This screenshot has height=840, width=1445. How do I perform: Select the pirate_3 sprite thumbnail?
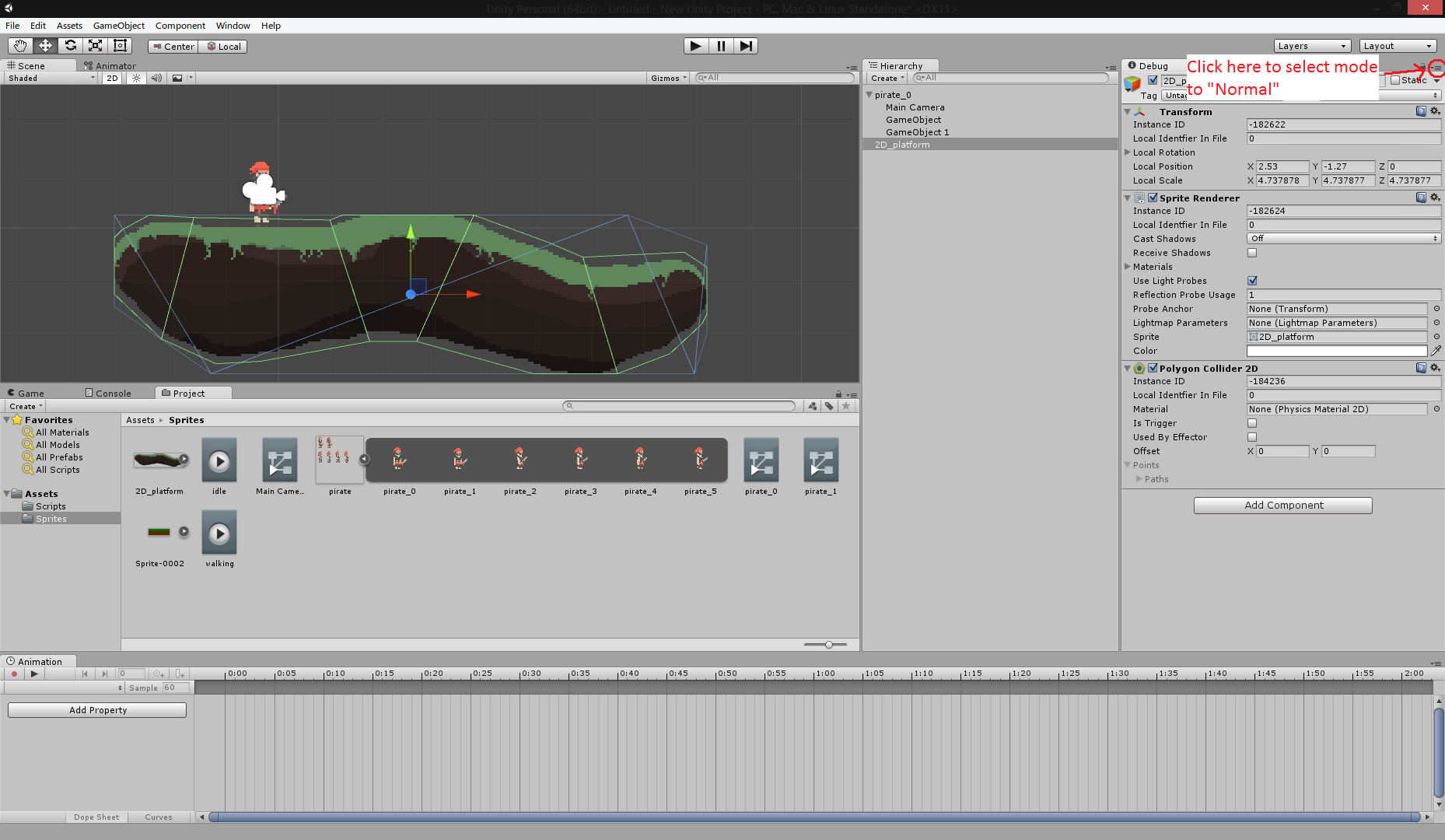(x=581, y=460)
